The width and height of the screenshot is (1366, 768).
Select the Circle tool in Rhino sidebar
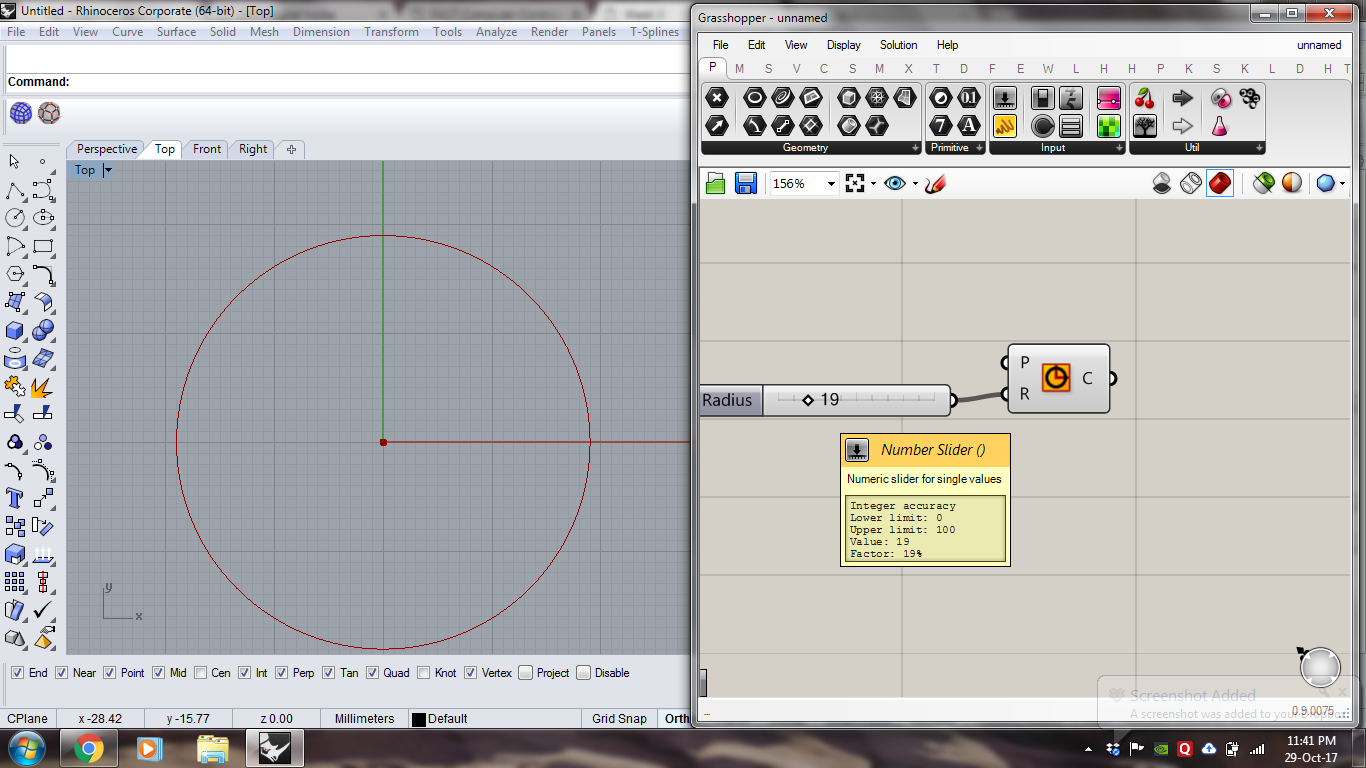coord(15,218)
